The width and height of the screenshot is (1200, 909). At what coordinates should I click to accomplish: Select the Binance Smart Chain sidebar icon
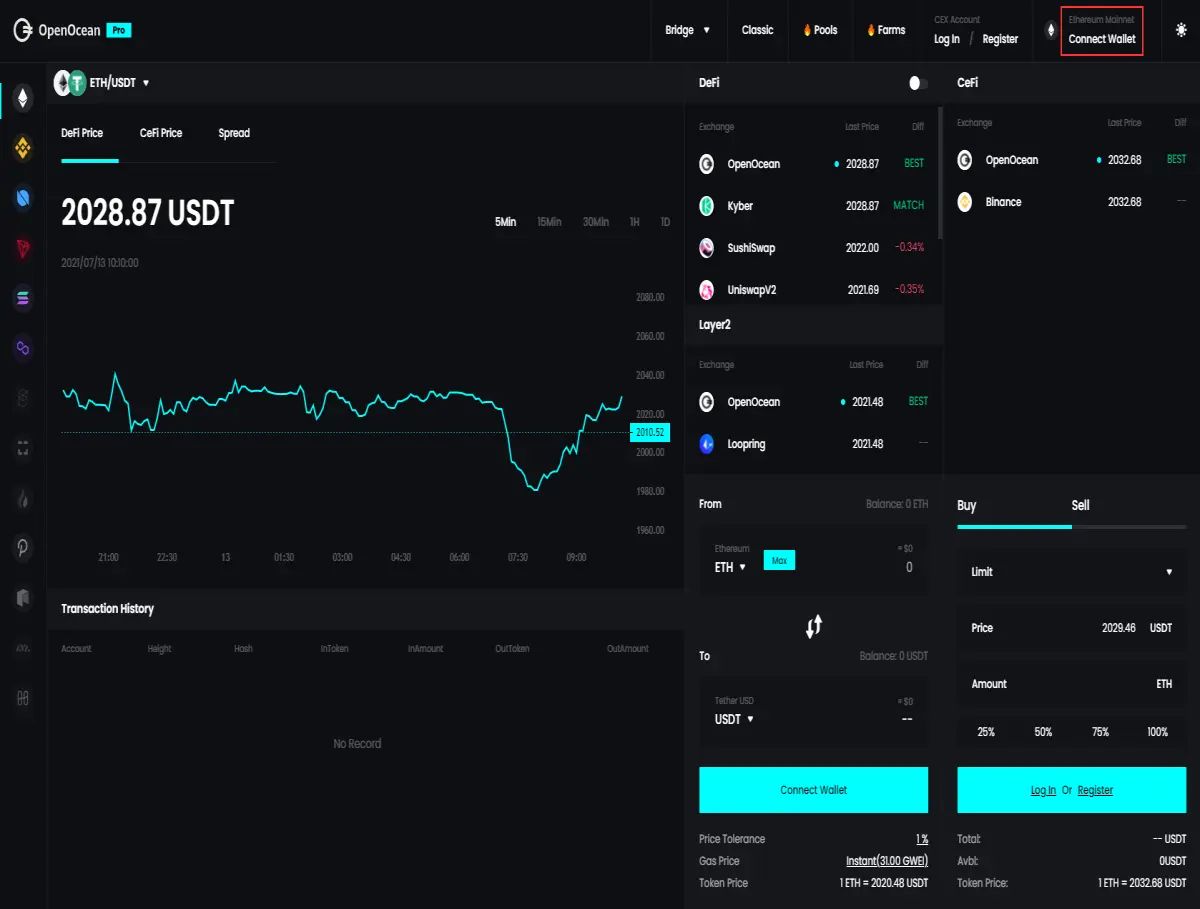coord(23,148)
